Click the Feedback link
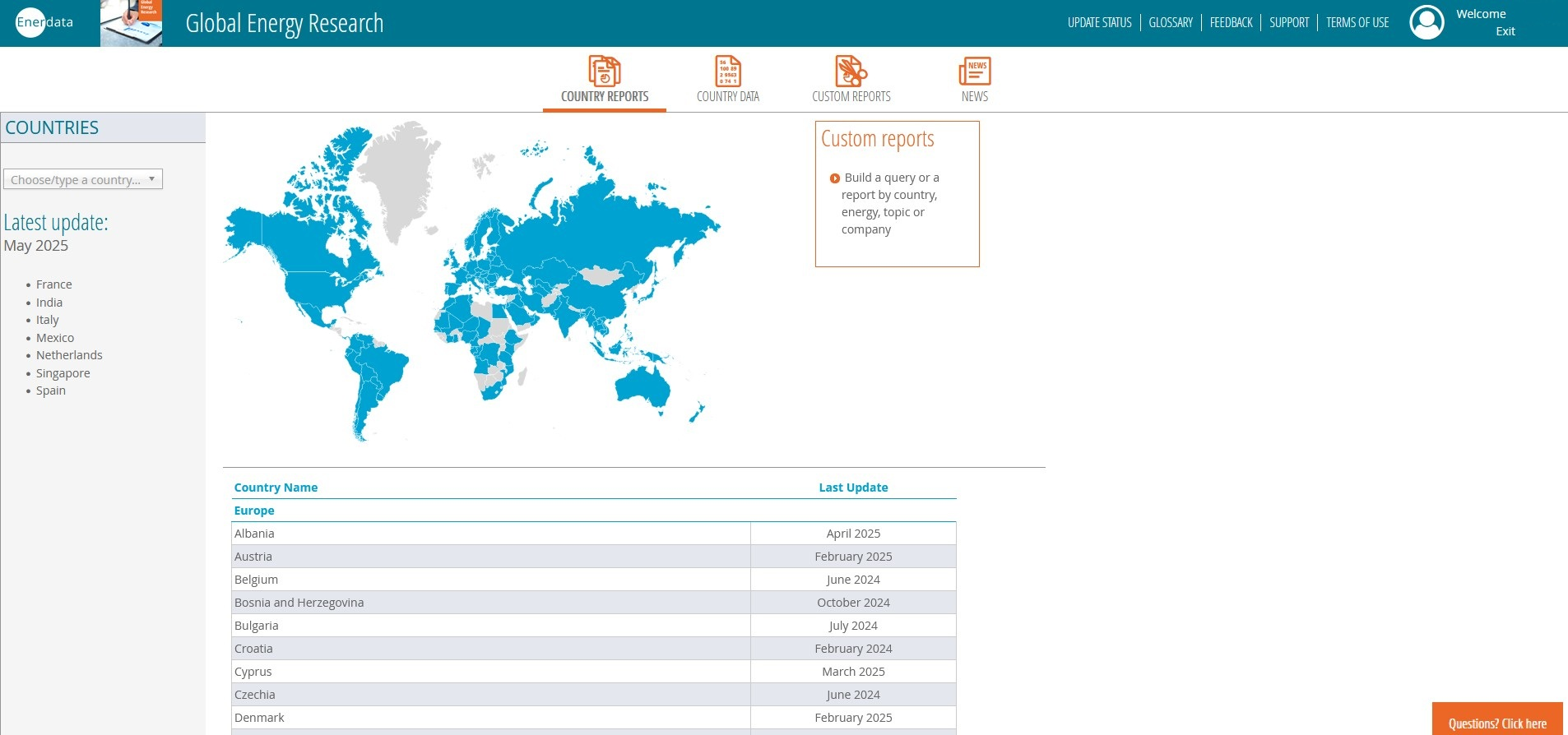 1231,23
